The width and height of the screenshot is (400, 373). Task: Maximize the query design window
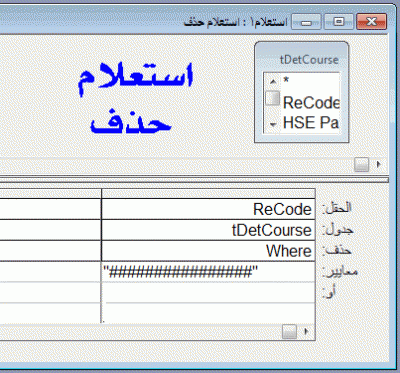(339, 22)
